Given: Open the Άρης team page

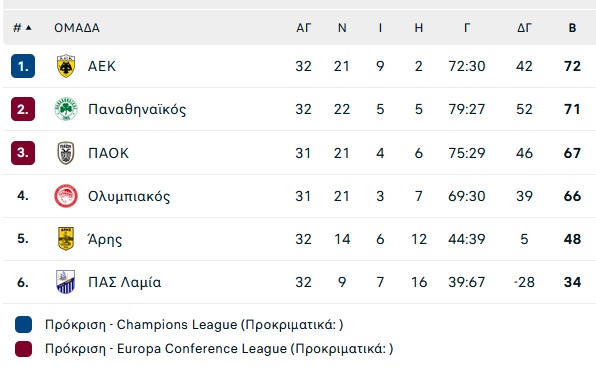Looking at the screenshot, I should point(105,239).
